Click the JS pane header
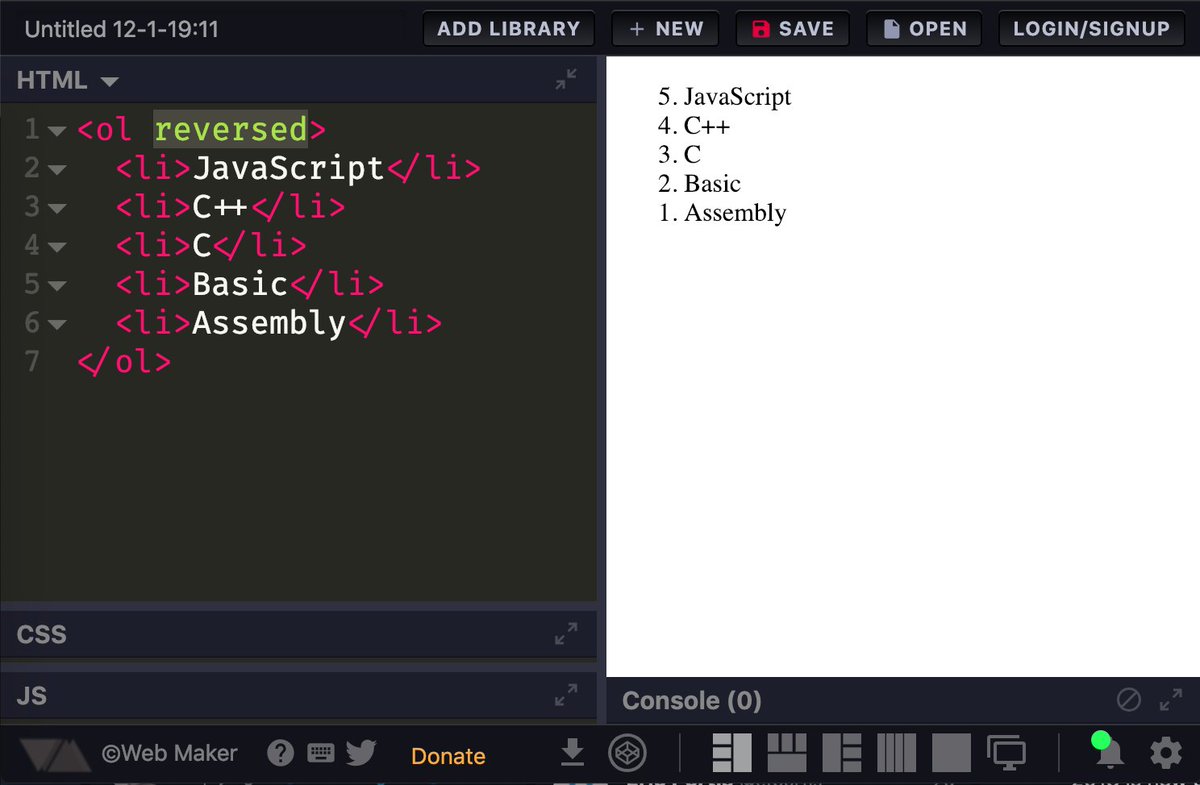Viewport: 1200px width, 785px height. tap(299, 694)
